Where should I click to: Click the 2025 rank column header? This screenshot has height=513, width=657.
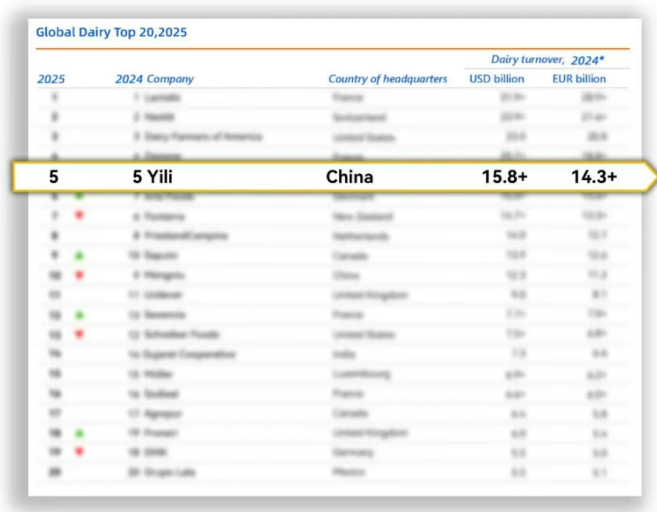coord(51,79)
